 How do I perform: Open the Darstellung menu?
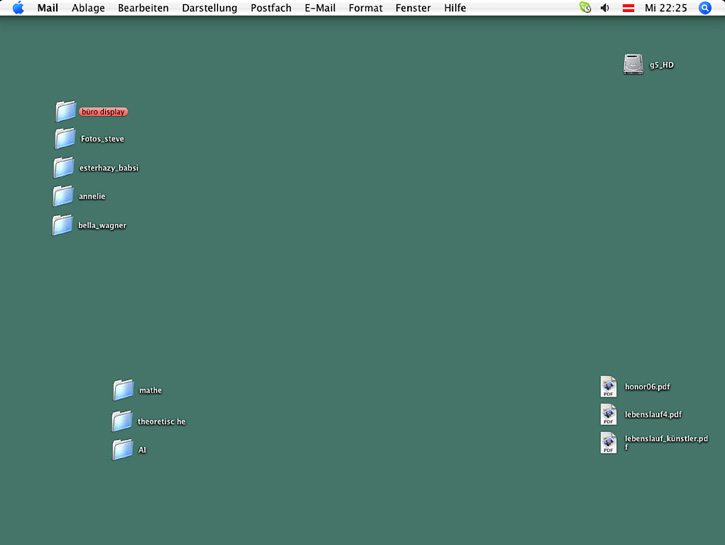click(x=209, y=8)
